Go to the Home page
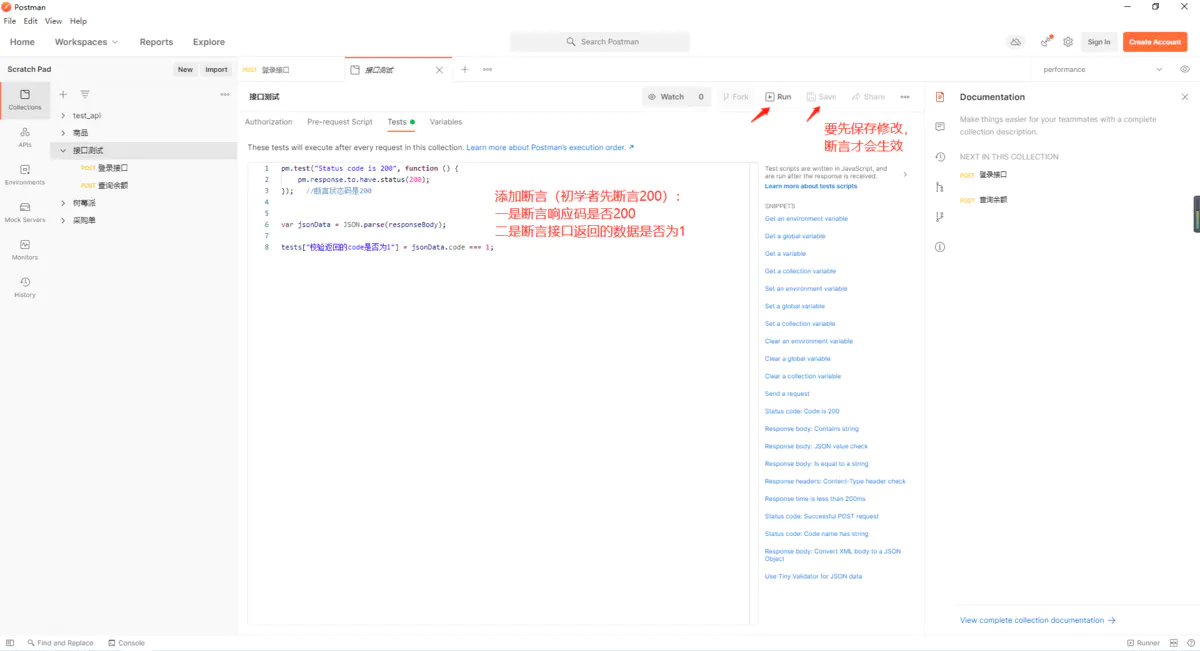Image resolution: width=1200 pixels, height=651 pixels. tap(22, 42)
